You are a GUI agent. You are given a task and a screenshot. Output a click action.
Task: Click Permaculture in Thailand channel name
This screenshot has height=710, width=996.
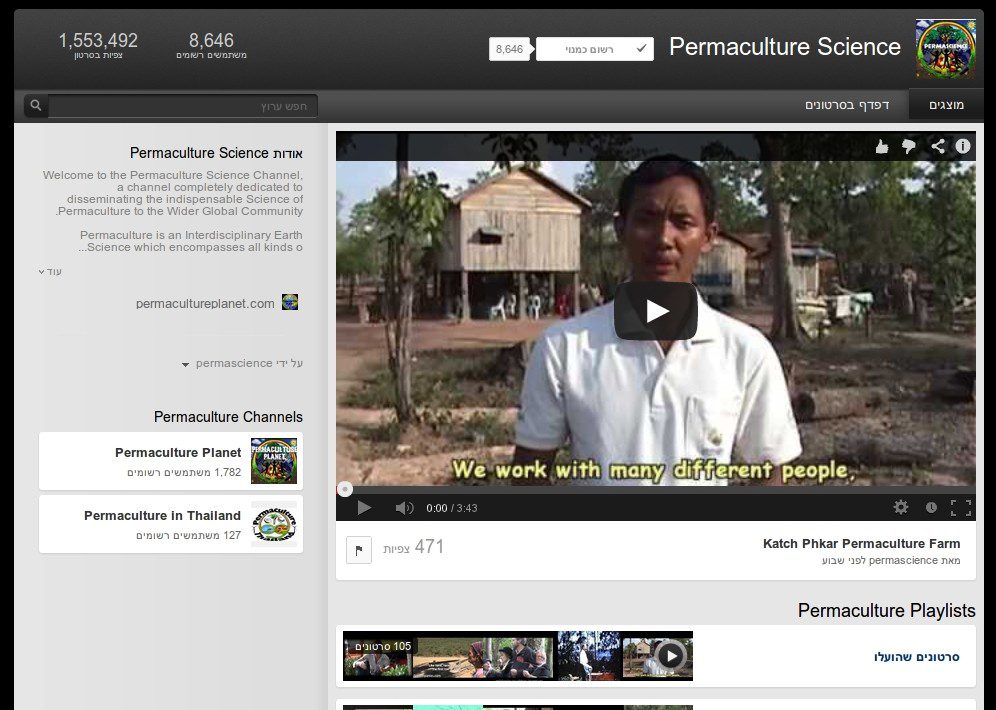(162, 515)
